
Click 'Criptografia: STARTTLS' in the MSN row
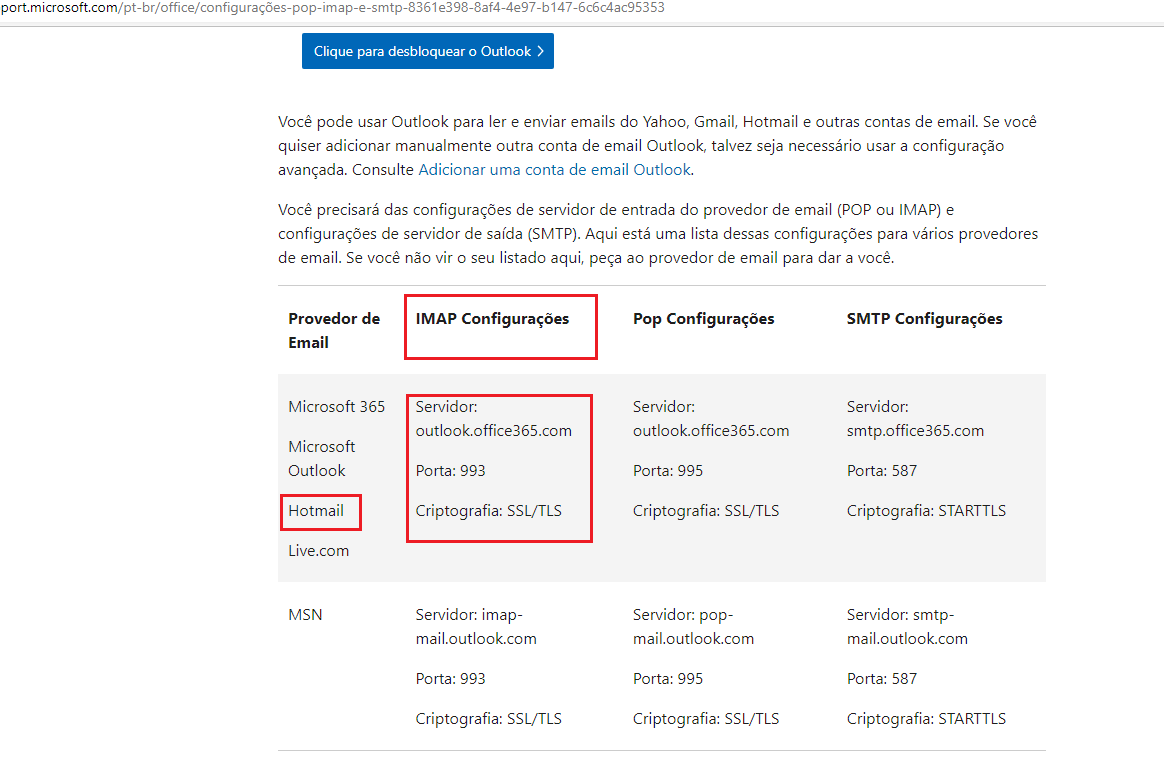926,718
